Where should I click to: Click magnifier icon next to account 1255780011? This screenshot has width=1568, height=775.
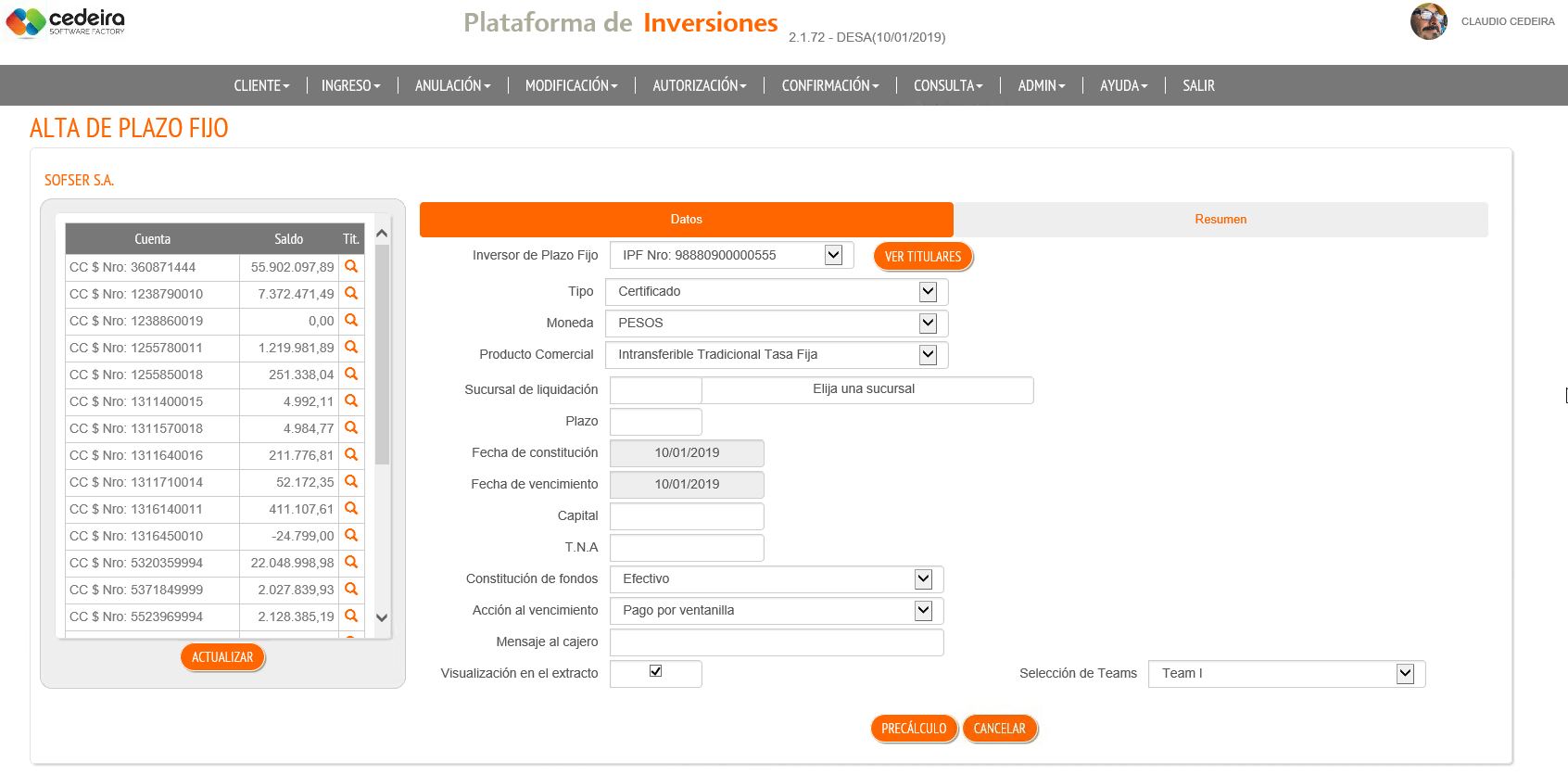[351, 347]
